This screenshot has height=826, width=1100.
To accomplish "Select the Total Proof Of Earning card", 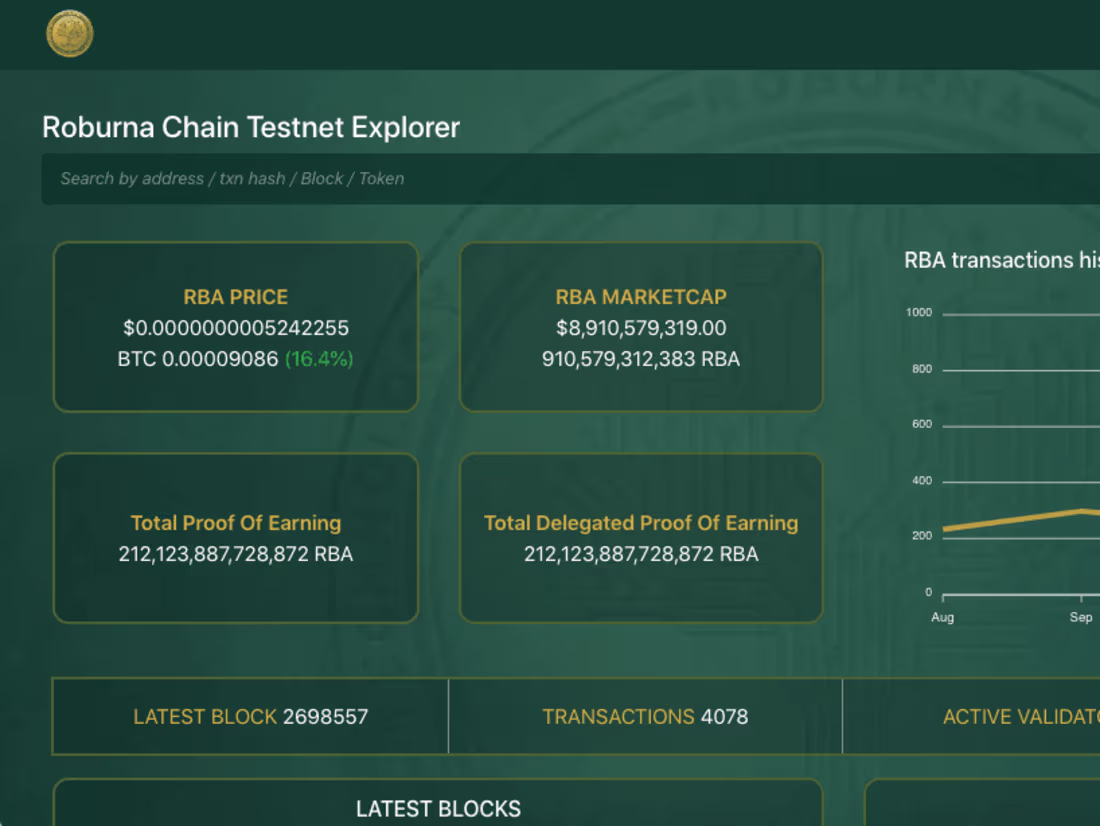I will coord(235,538).
